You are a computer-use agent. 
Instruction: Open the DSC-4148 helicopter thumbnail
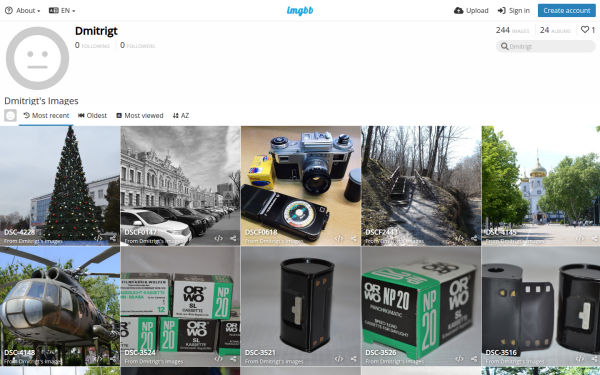(x=60, y=306)
